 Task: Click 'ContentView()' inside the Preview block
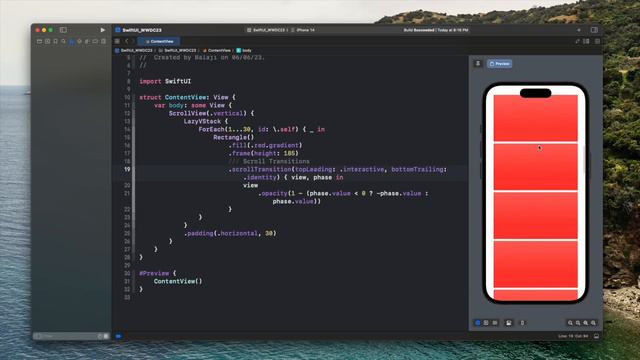(x=178, y=281)
